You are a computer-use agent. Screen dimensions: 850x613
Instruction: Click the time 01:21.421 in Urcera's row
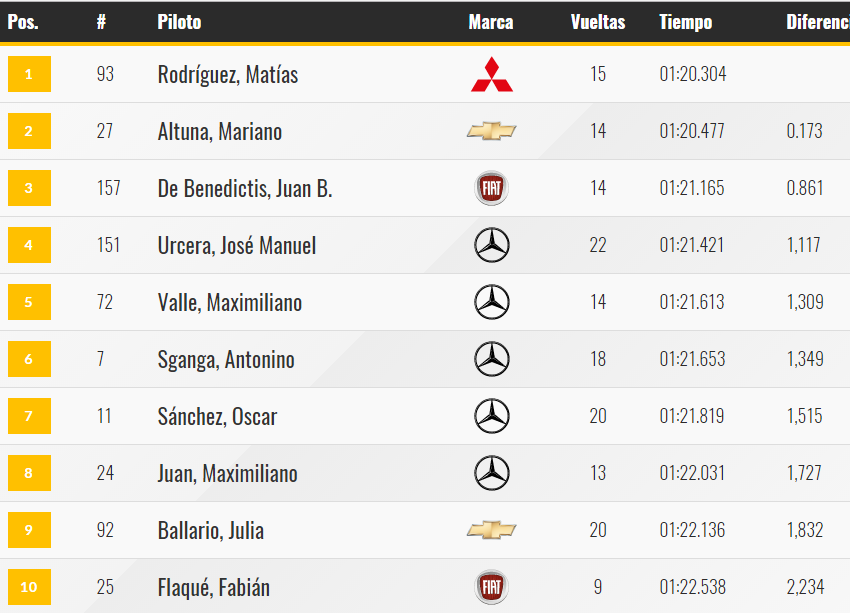tap(692, 245)
